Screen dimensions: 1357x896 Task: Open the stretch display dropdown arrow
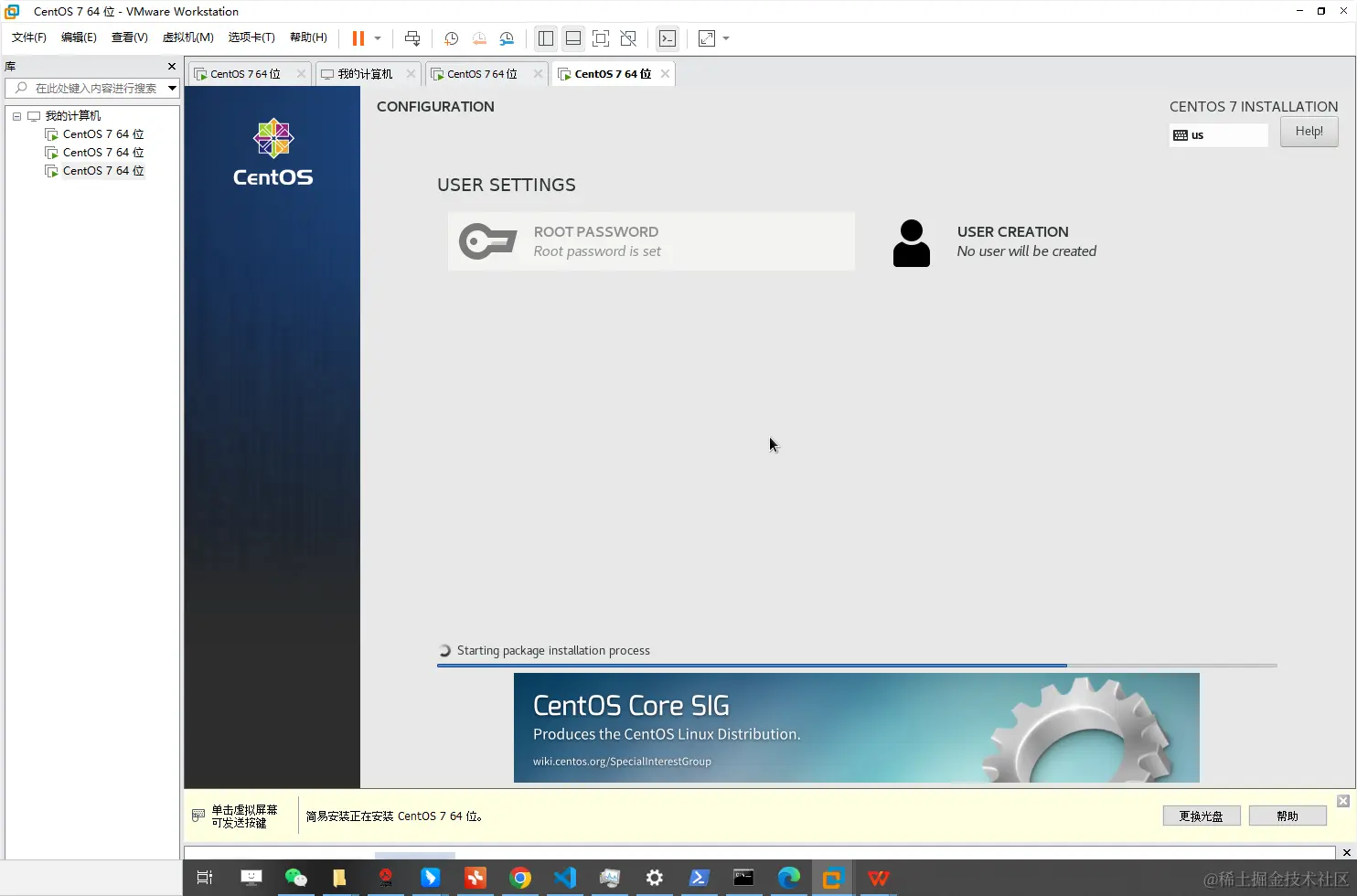click(x=726, y=38)
